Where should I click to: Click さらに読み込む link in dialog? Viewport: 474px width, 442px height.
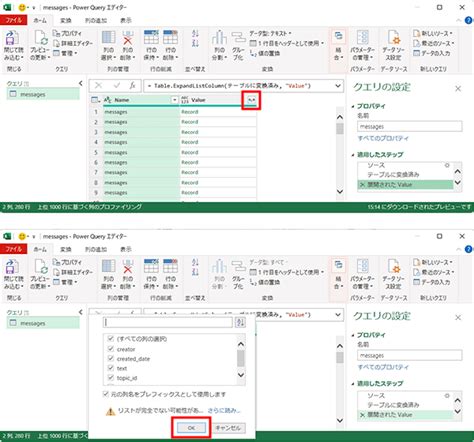click(x=224, y=410)
